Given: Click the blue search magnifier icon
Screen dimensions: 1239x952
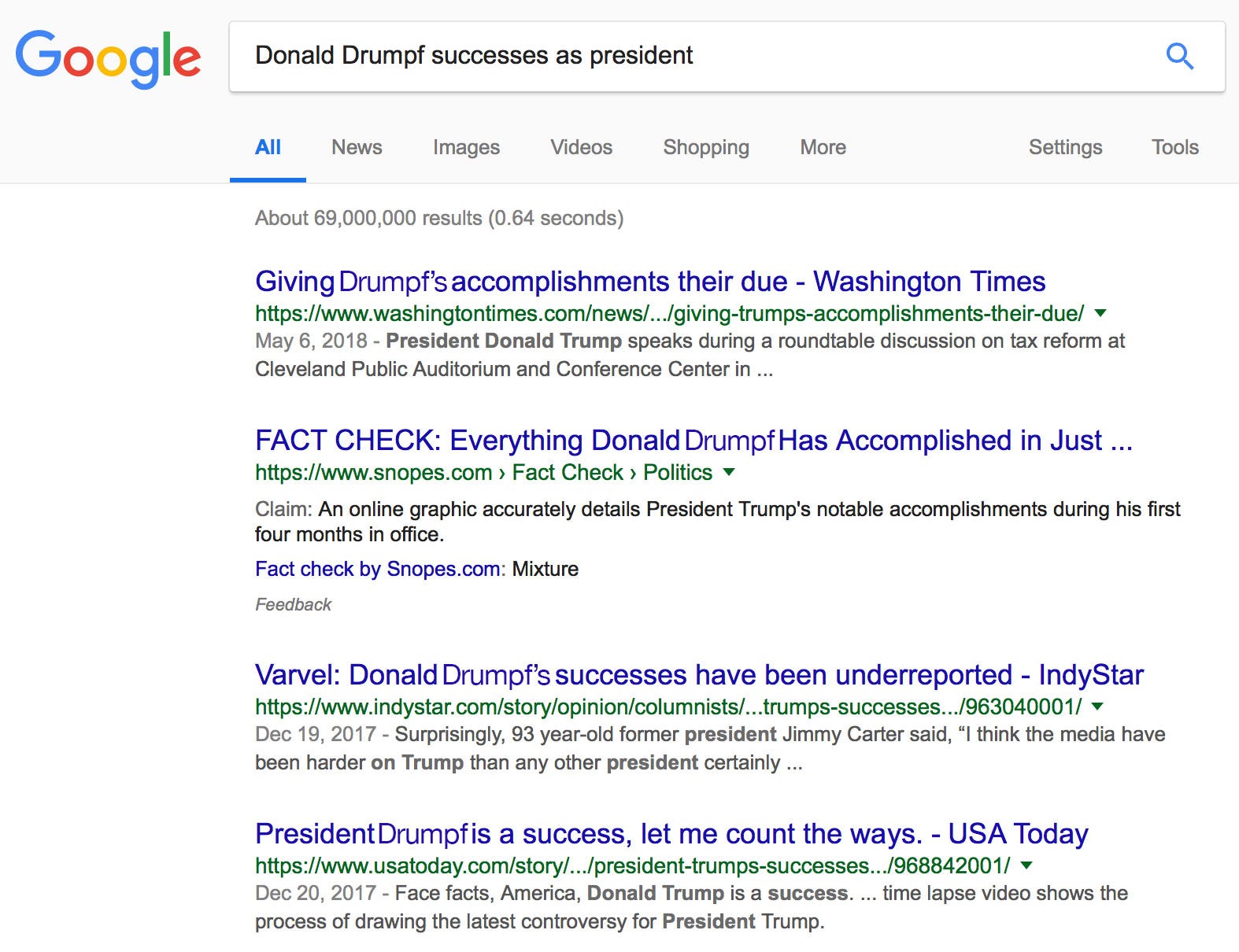Looking at the screenshot, I should (1179, 57).
